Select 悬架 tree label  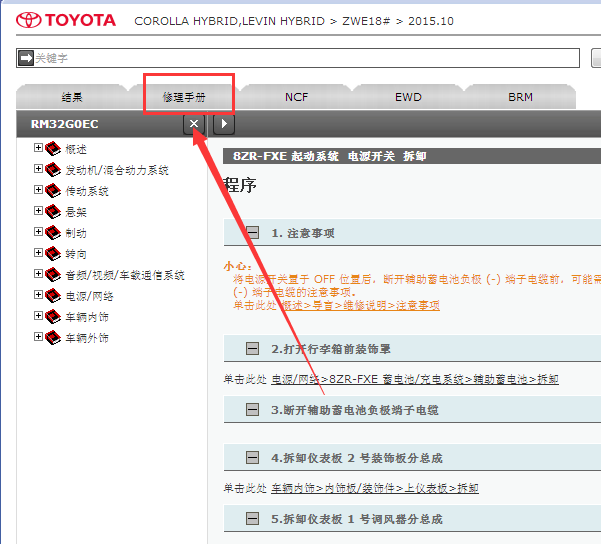pos(76,212)
